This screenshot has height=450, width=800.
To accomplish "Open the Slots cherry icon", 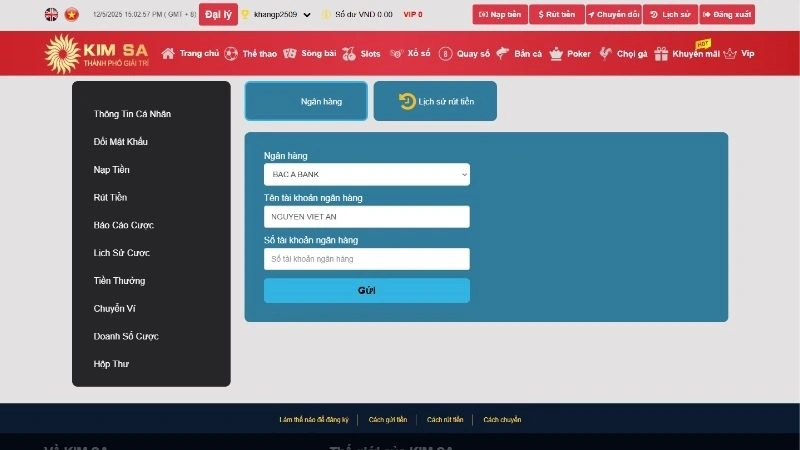I will click(349, 53).
